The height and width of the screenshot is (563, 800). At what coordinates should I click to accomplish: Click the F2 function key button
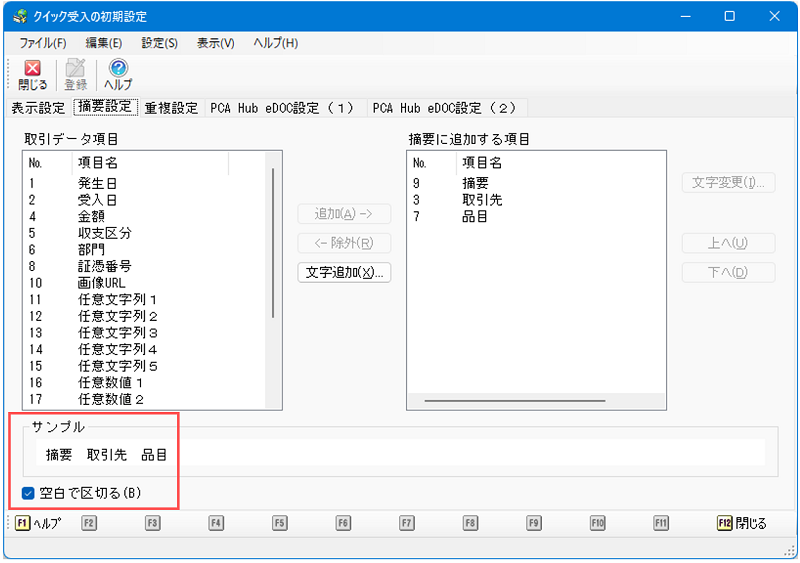89,523
